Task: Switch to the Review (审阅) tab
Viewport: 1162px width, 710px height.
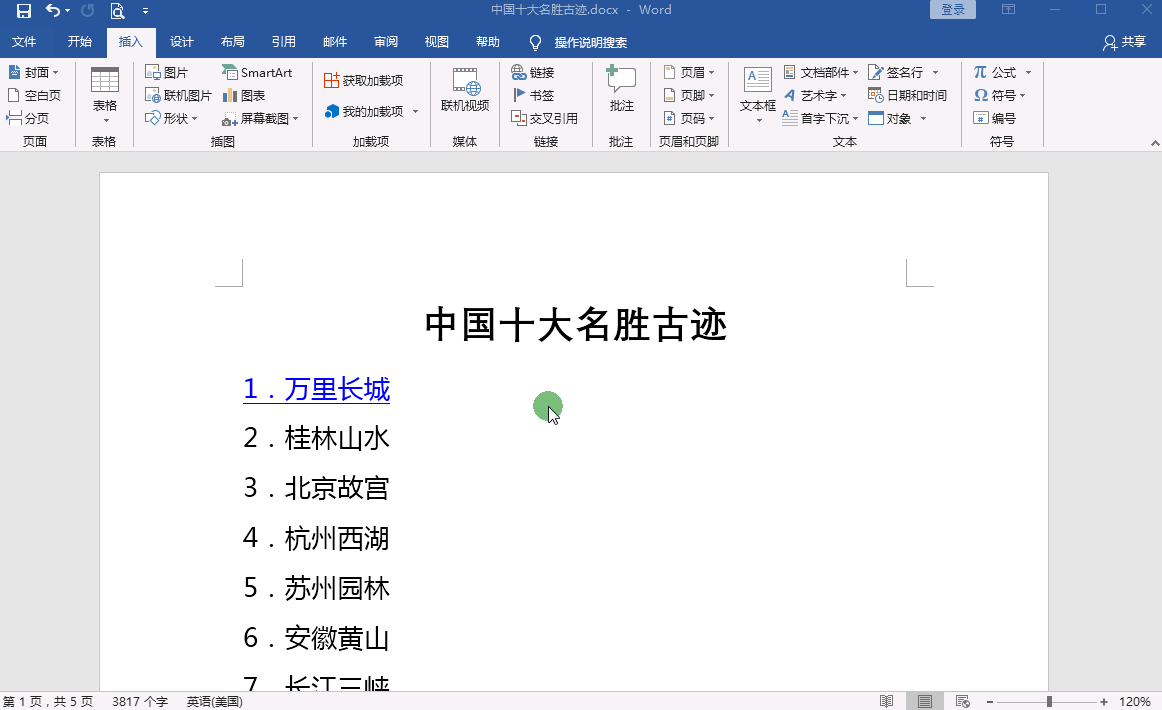Action: (x=386, y=42)
